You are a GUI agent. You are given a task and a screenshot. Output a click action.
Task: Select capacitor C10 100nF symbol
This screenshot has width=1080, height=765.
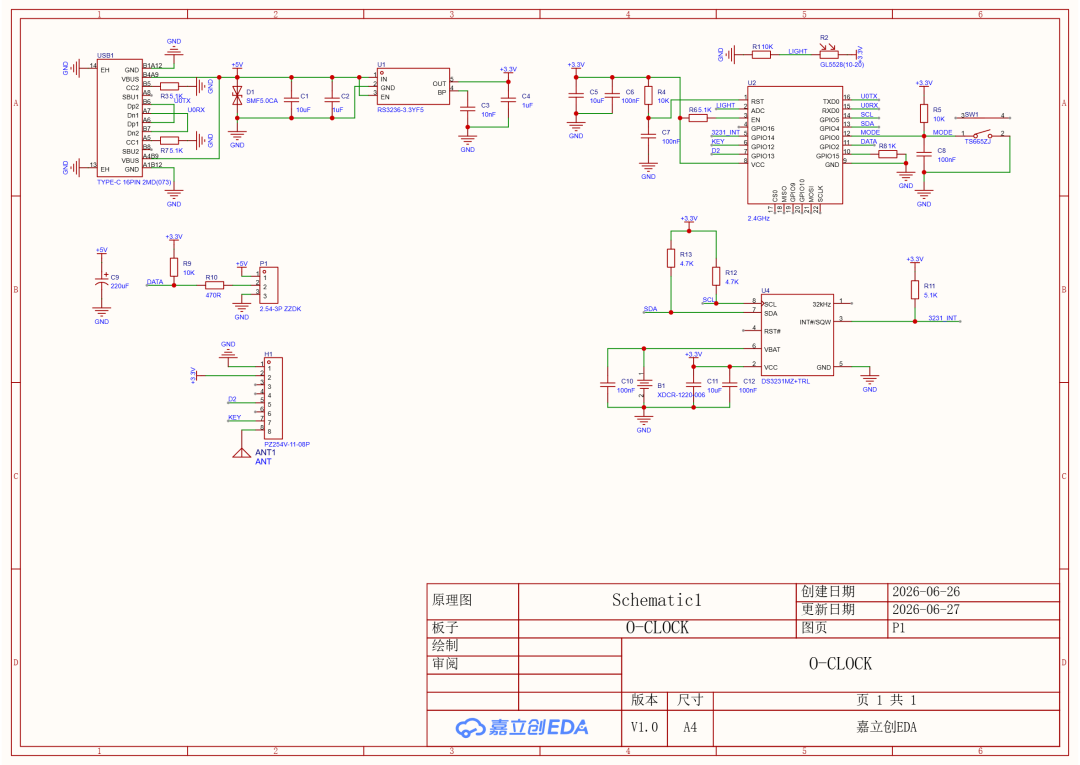pos(608,385)
